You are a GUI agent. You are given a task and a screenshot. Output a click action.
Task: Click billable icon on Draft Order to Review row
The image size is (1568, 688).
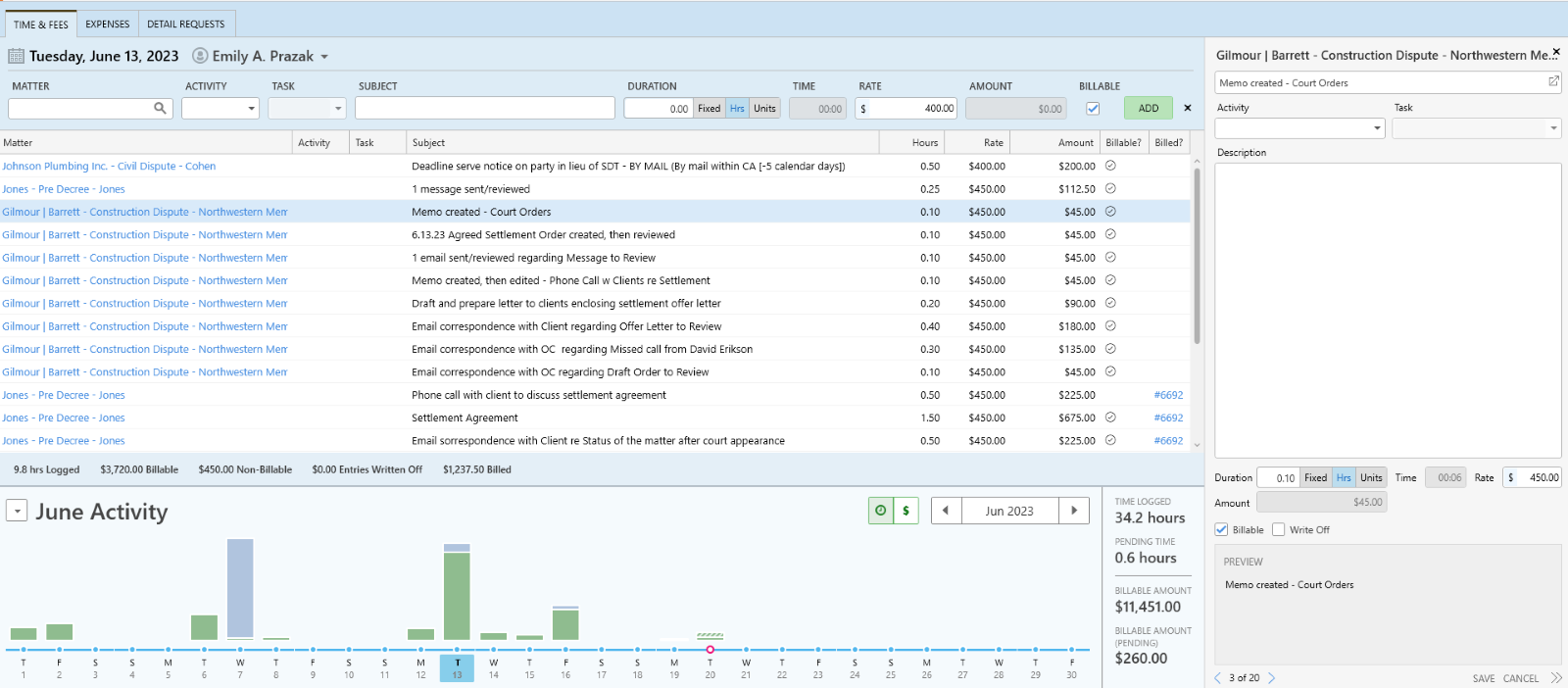tap(1110, 371)
